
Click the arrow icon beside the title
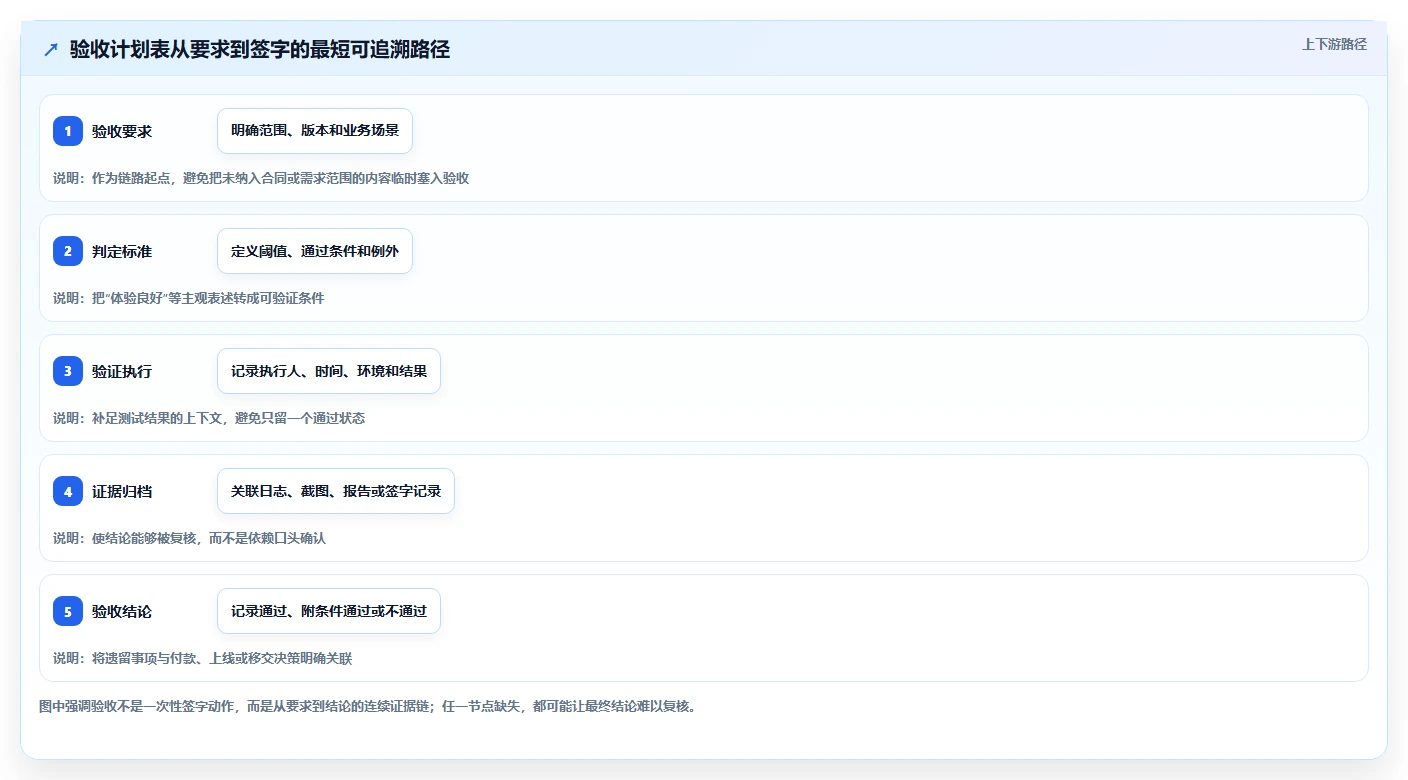pyautogui.click(x=50, y=49)
